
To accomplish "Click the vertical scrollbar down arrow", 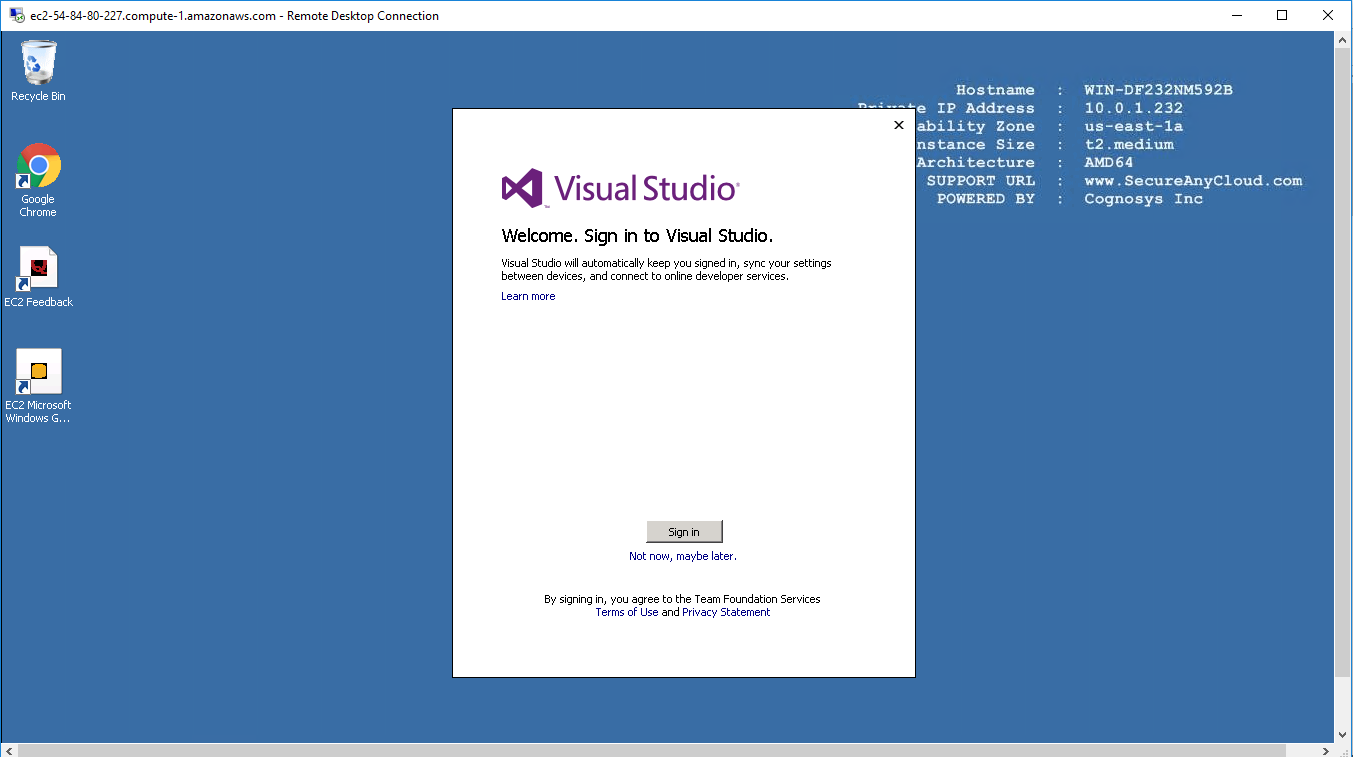I will pos(1344,734).
